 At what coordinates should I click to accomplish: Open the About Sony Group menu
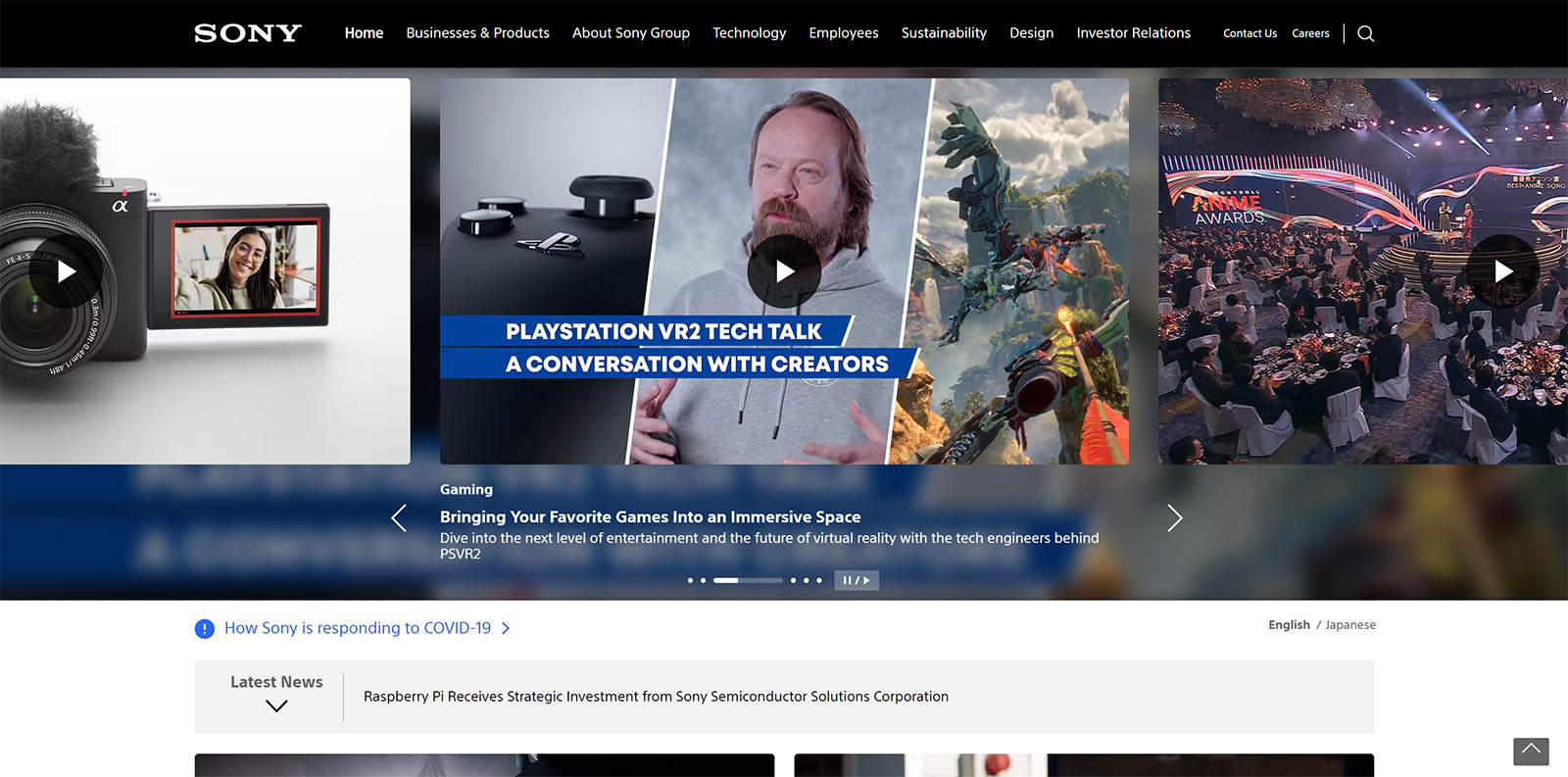click(631, 33)
